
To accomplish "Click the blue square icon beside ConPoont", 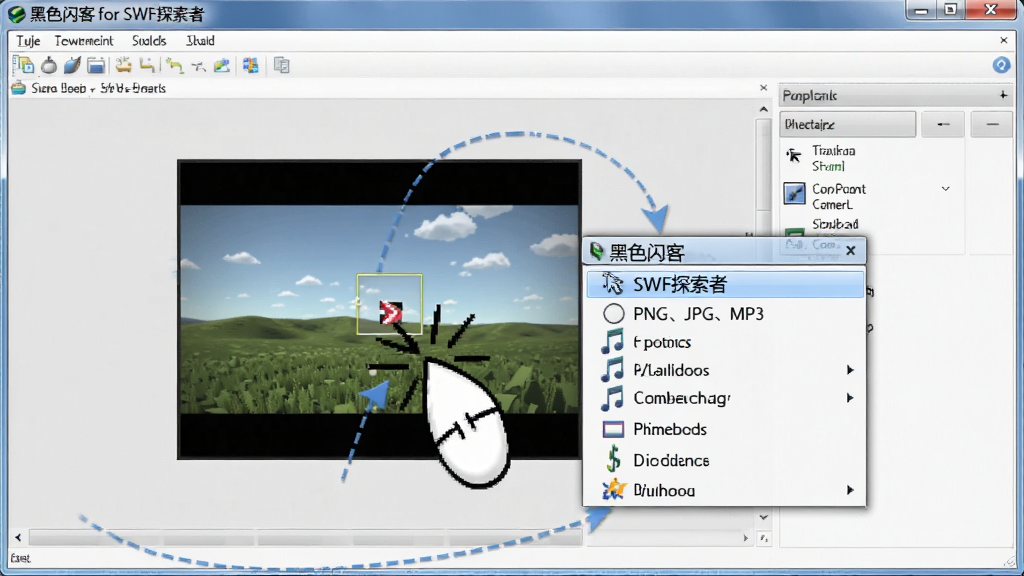I will point(794,193).
